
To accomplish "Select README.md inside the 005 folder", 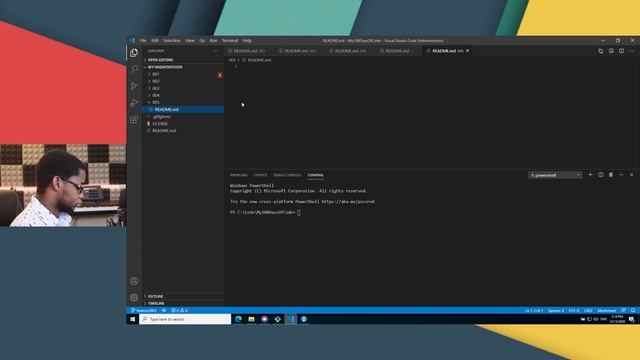I will click(x=183, y=109).
